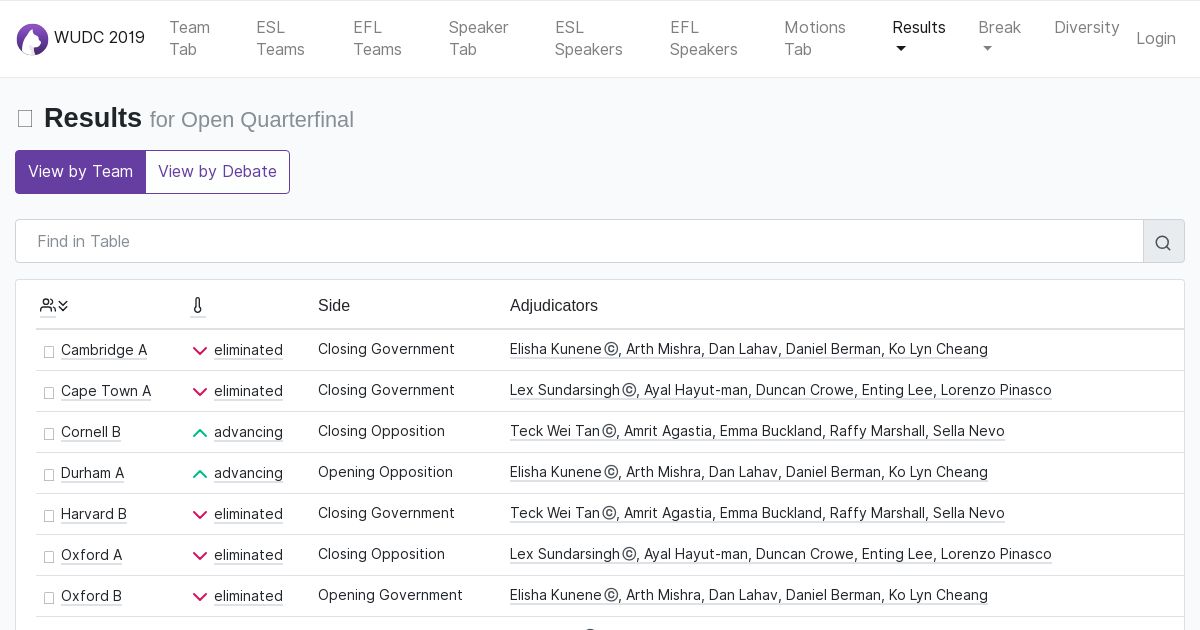Screen dimensions: 1200x630
Task: Click the emoji box beside Cornell B
Action: (49, 434)
